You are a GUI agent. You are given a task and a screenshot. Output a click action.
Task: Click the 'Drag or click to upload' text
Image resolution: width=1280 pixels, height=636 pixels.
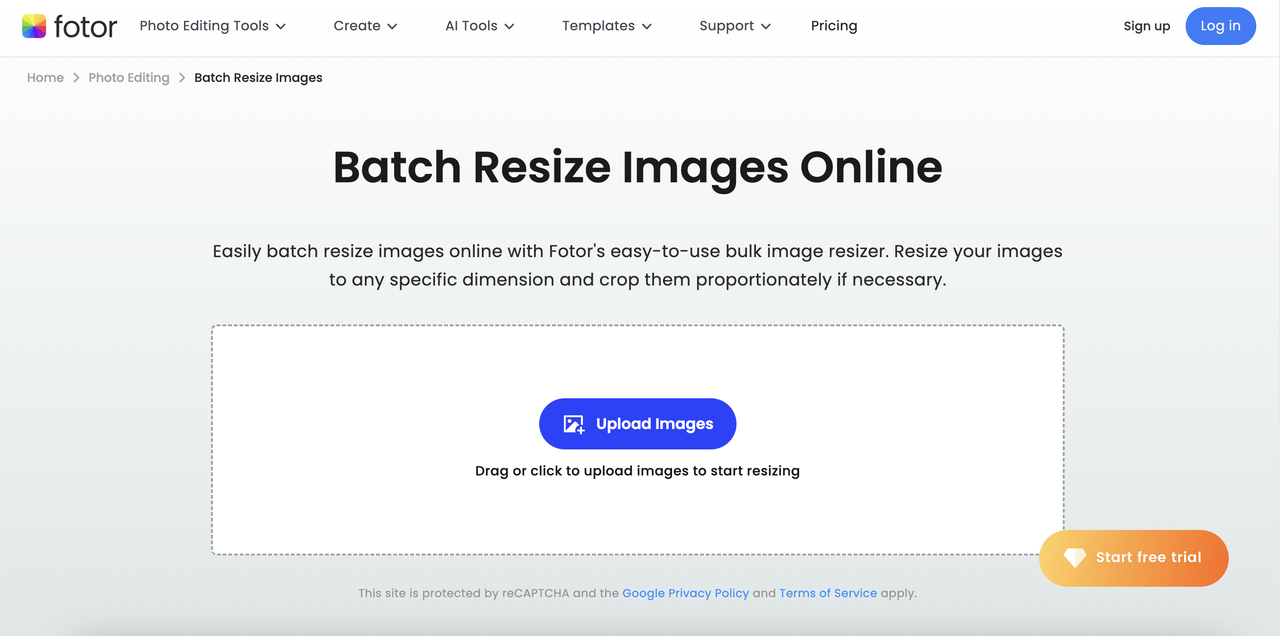637,471
